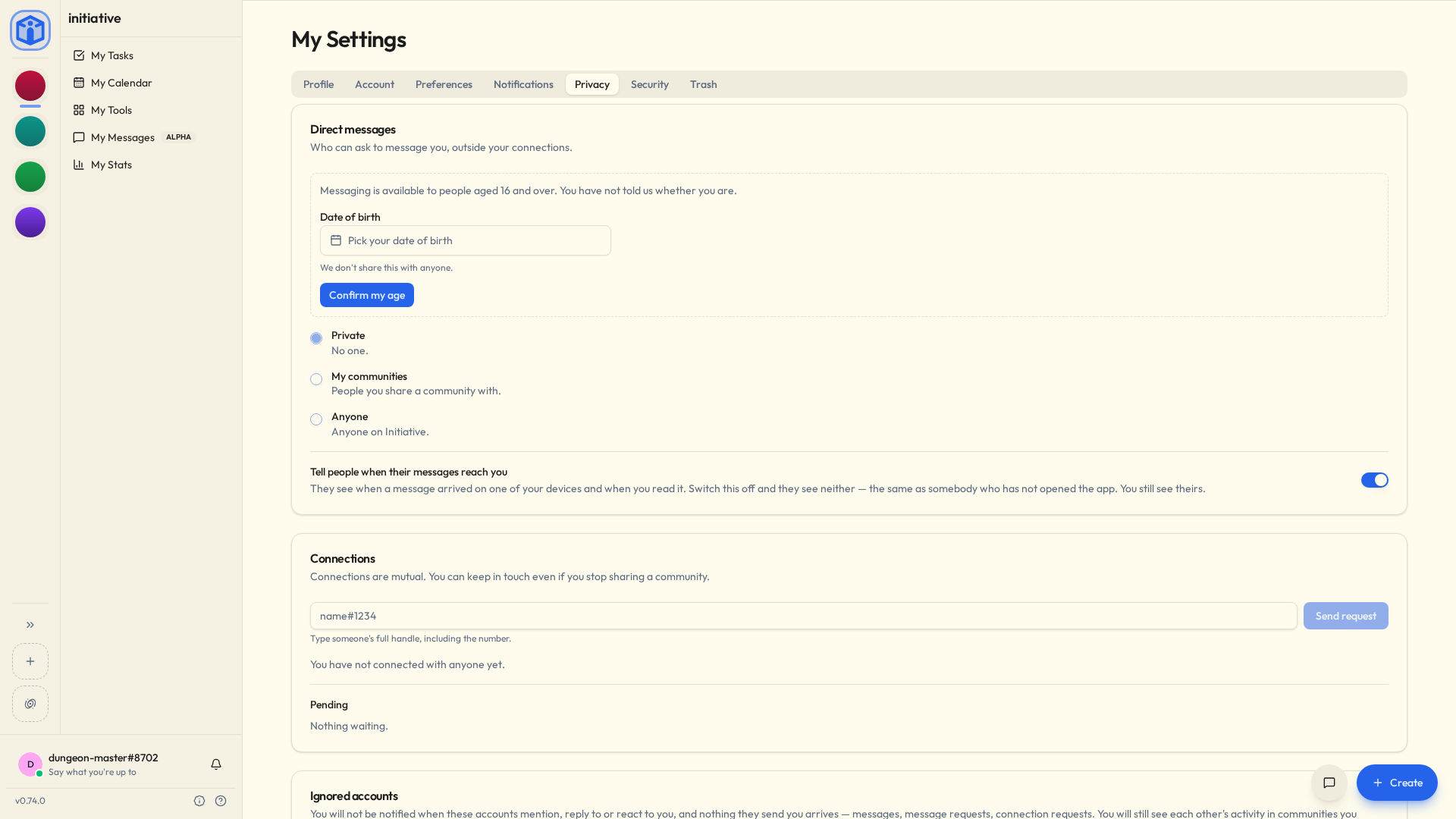Switch to the Preferences tab
Image resolution: width=1456 pixels, height=819 pixels.
click(444, 84)
